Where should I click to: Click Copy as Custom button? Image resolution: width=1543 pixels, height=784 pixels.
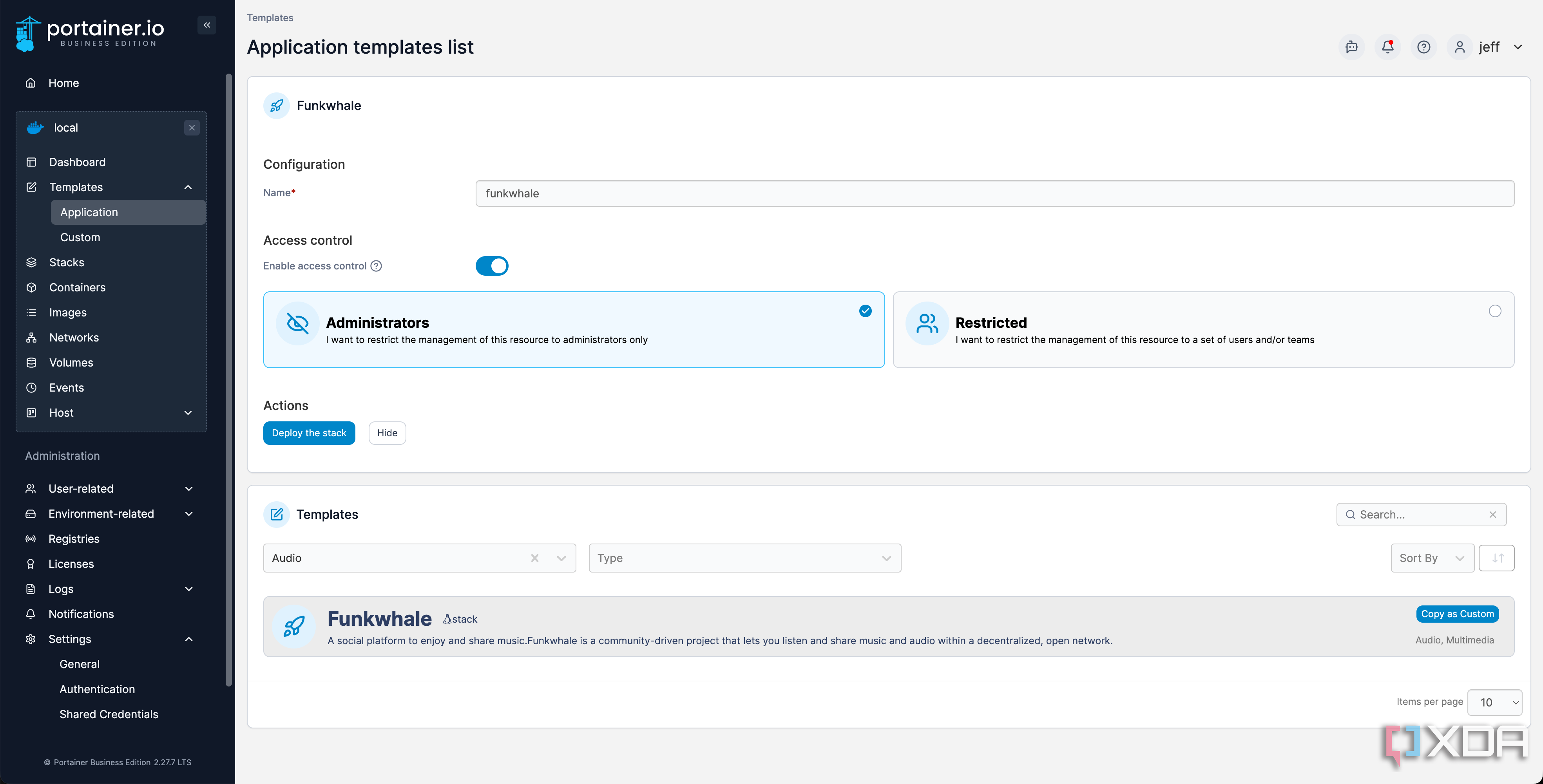(x=1457, y=614)
